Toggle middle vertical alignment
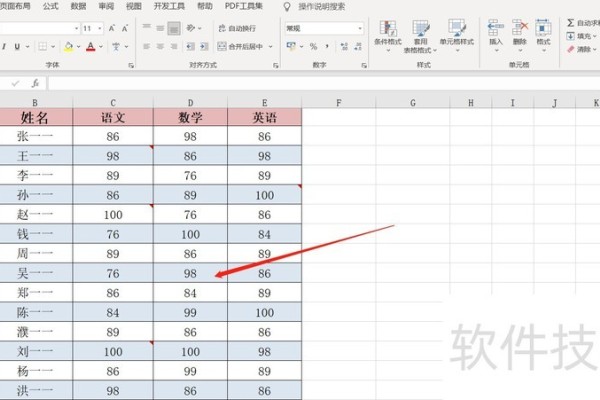600x400 pixels. click(160, 28)
